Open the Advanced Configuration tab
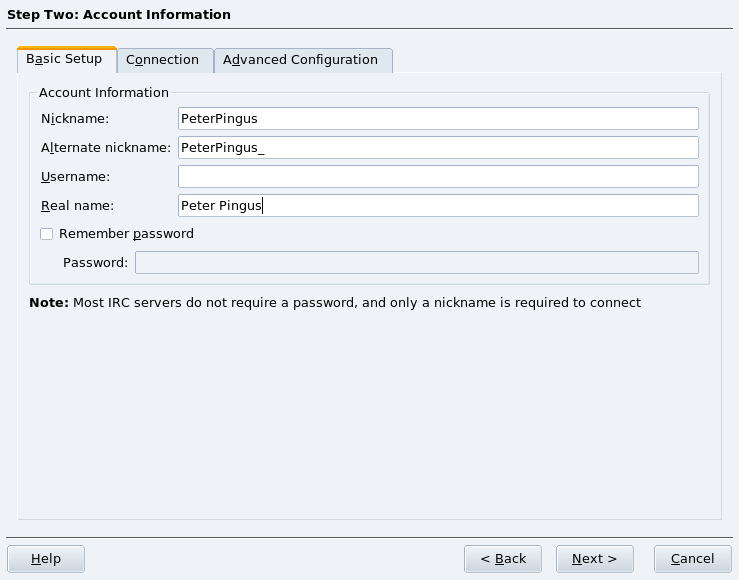 coord(303,60)
